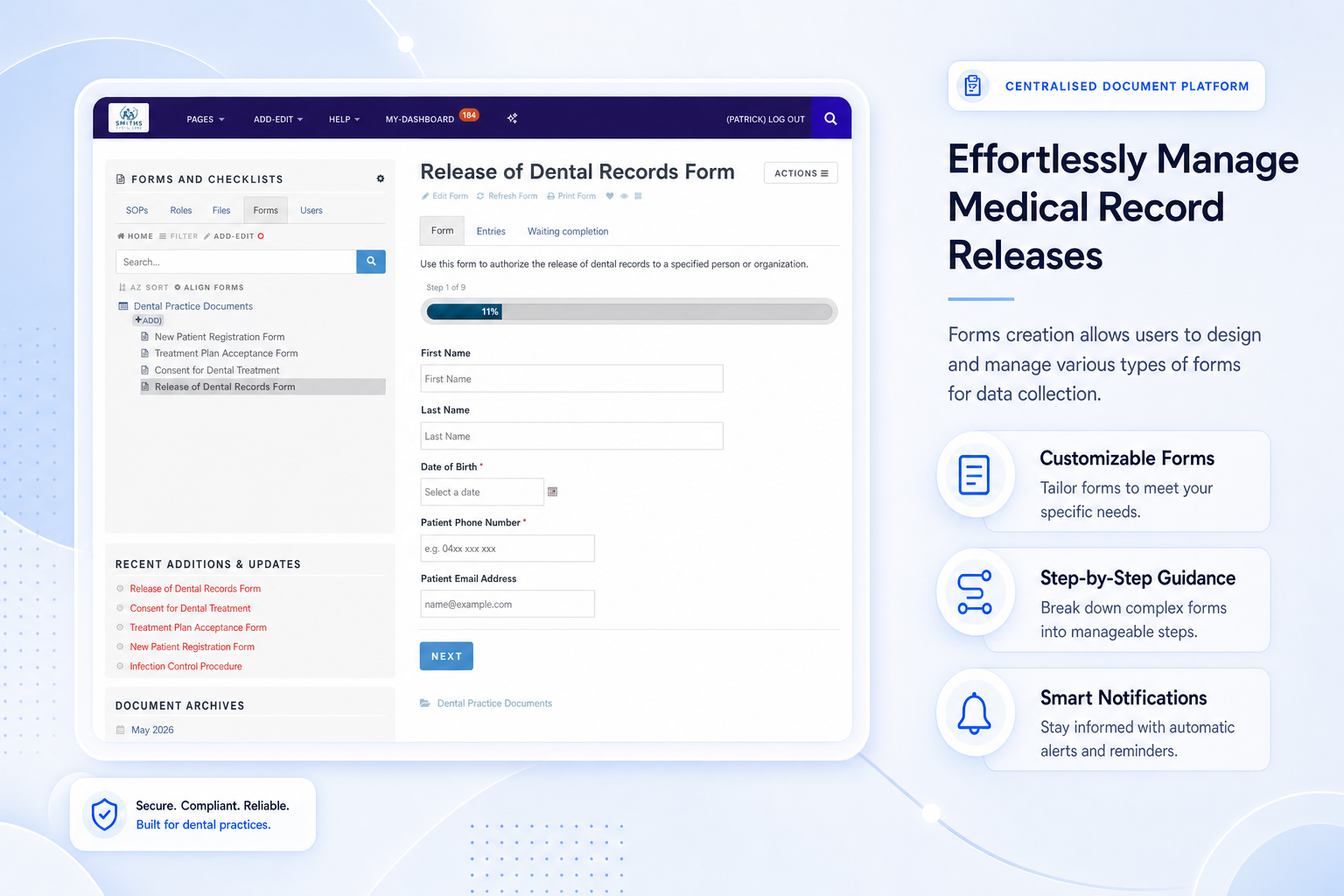Click the Last Name input field
Viewport: 1344px width, 896px height.
pos(571,436)
